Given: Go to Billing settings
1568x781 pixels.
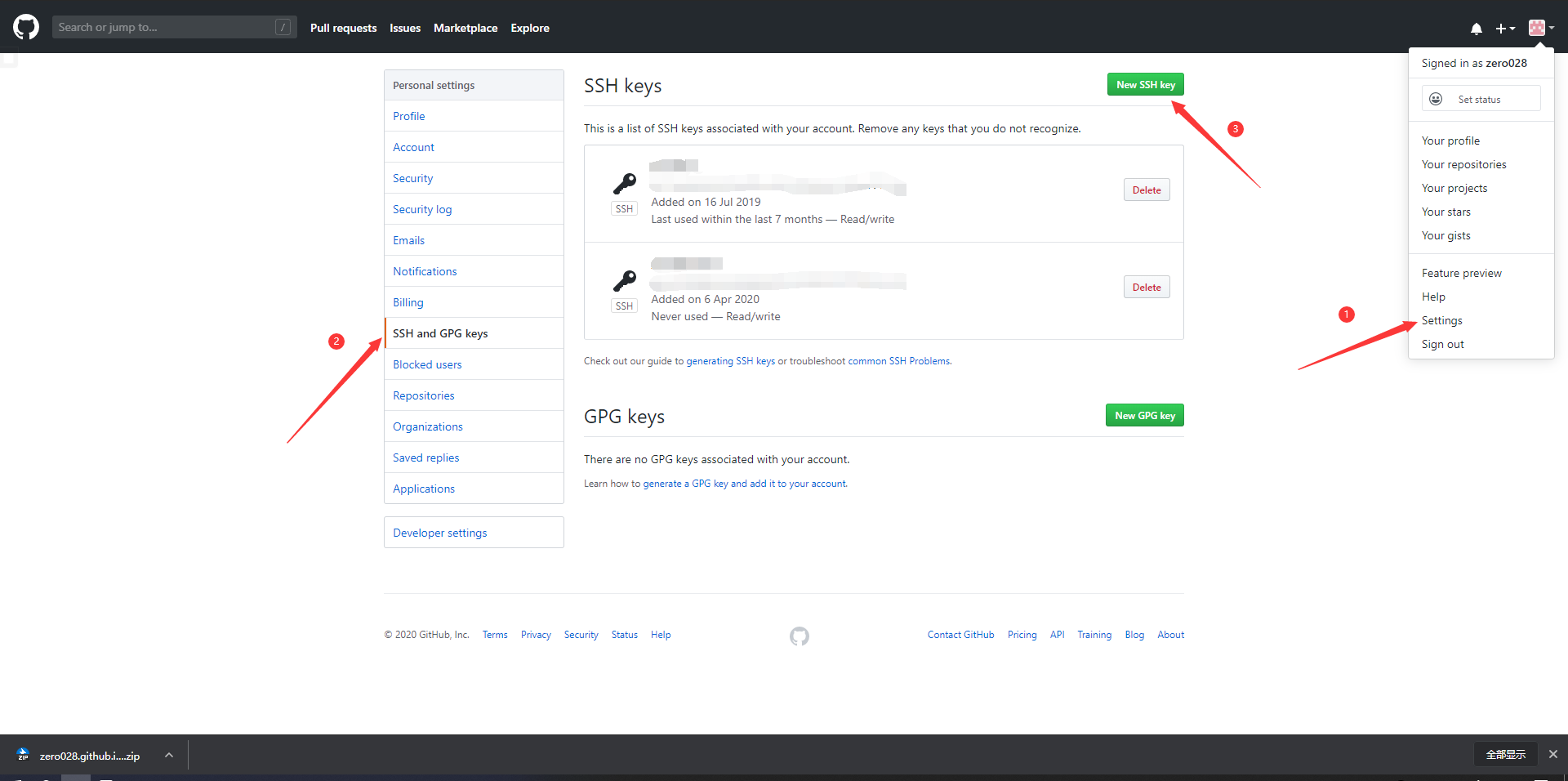Looking at the screenshot, I should [x=474, y=302].
